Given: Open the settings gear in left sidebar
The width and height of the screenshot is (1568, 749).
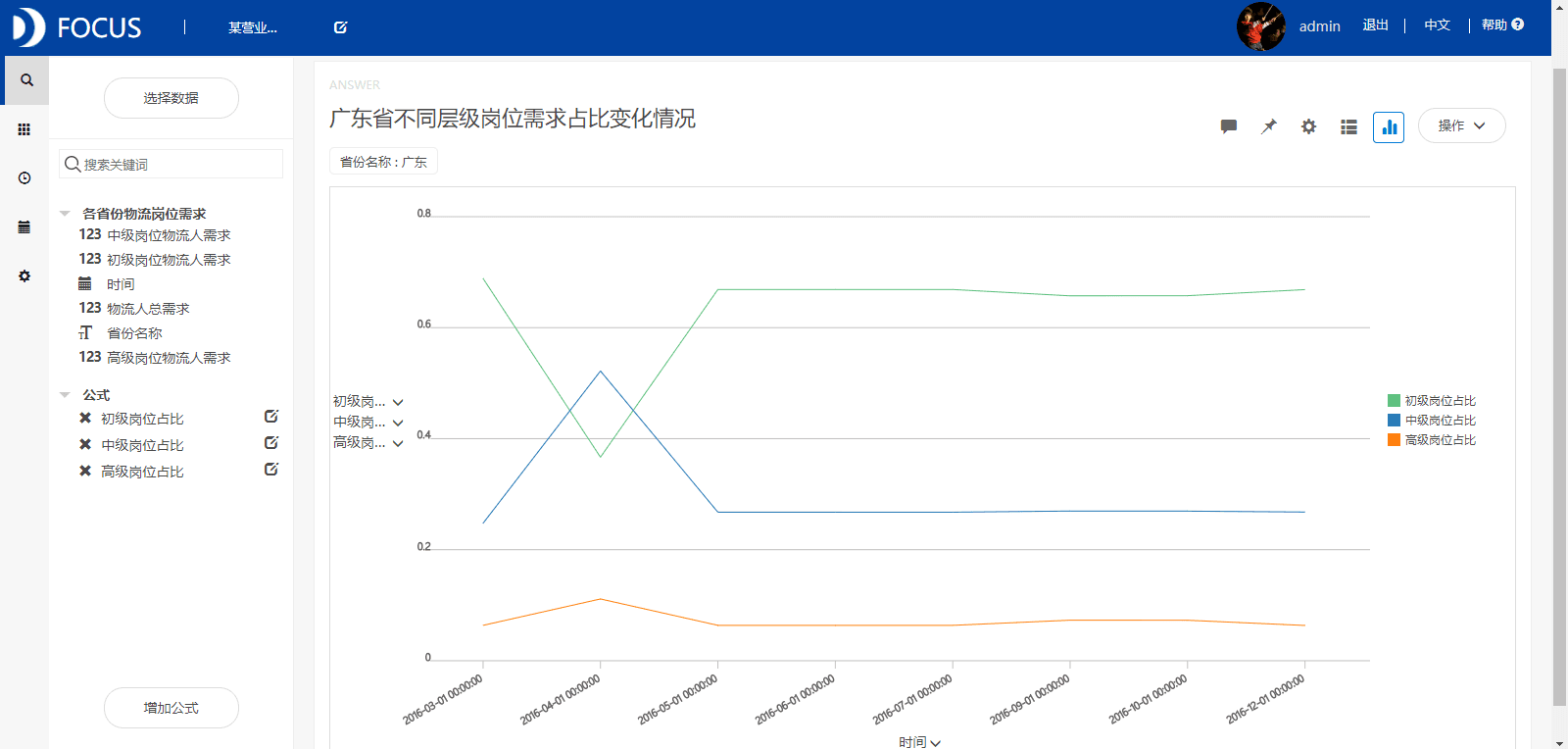Looking at the screenshot, I should 24,276.
